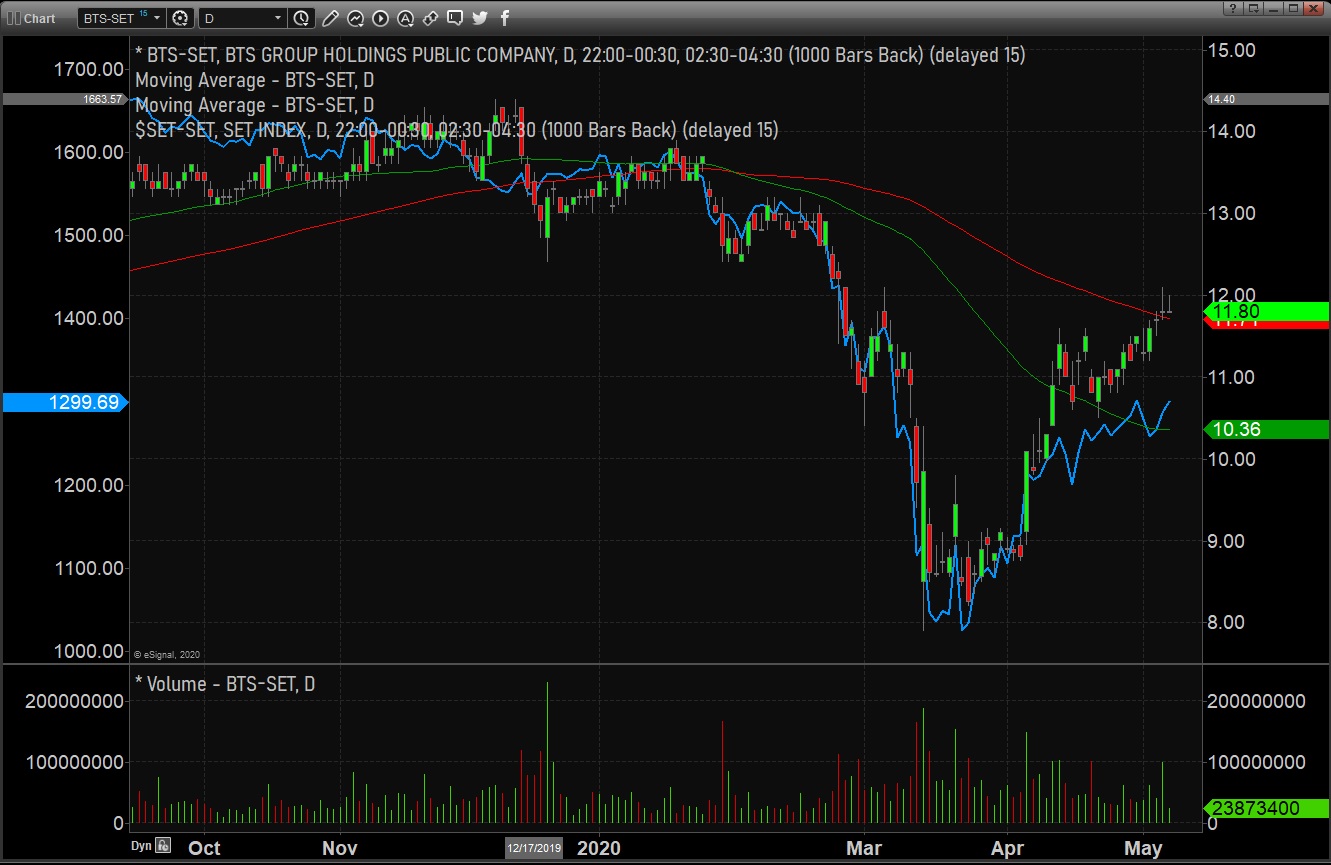The height and width of the screenshot is (865, 1331).
Task: Click the Nov label on time axis
Action: [x=339, y=848]
